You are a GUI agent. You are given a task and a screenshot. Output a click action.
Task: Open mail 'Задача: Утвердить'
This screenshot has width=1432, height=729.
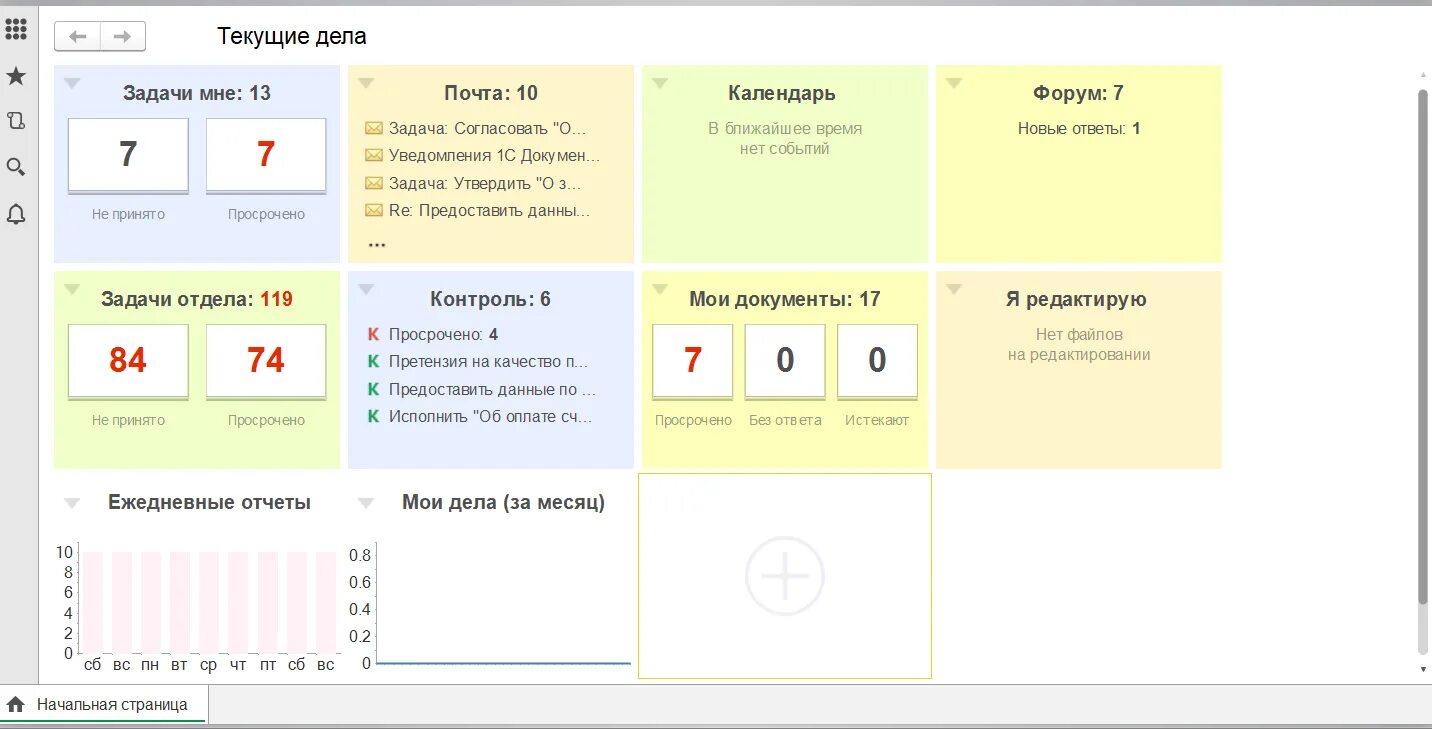(x=485, y=183)
